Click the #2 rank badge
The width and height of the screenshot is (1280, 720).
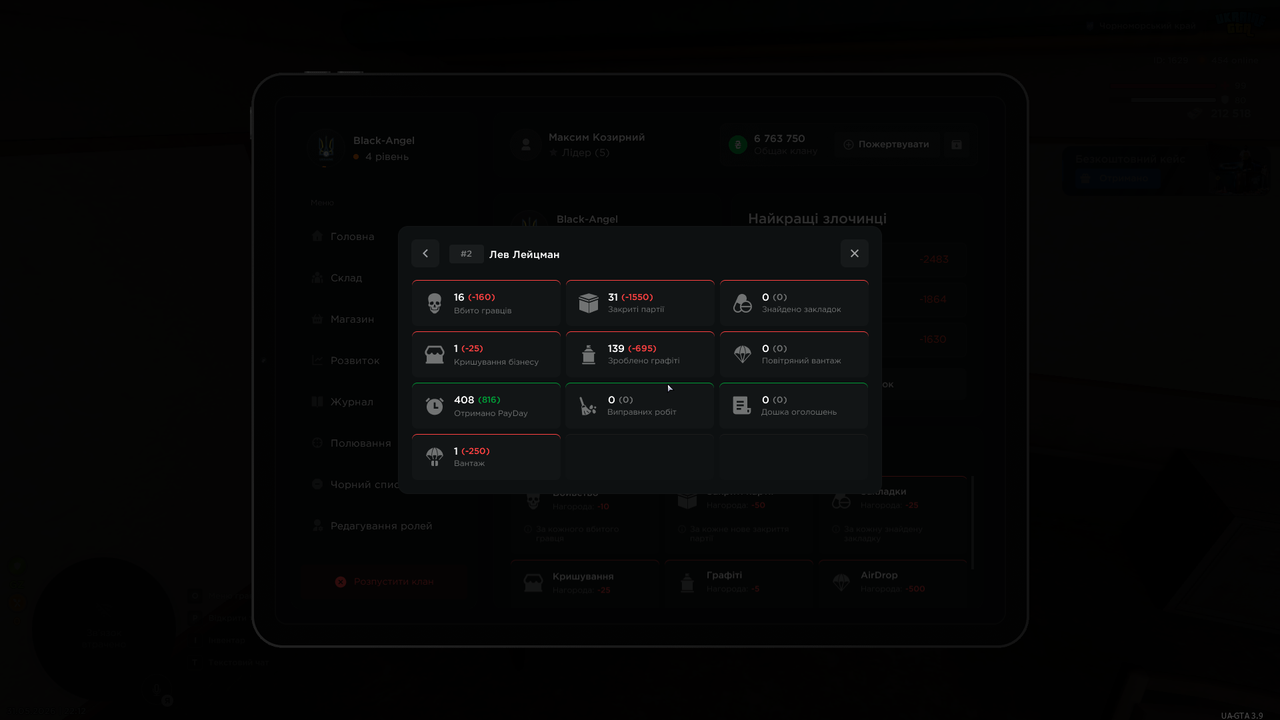(466, 254)
